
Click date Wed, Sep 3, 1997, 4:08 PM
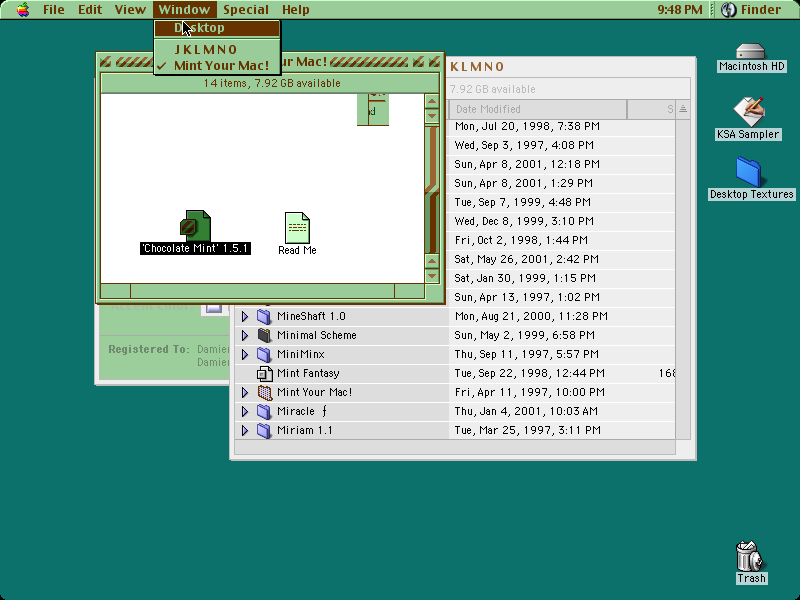point(524,145)
